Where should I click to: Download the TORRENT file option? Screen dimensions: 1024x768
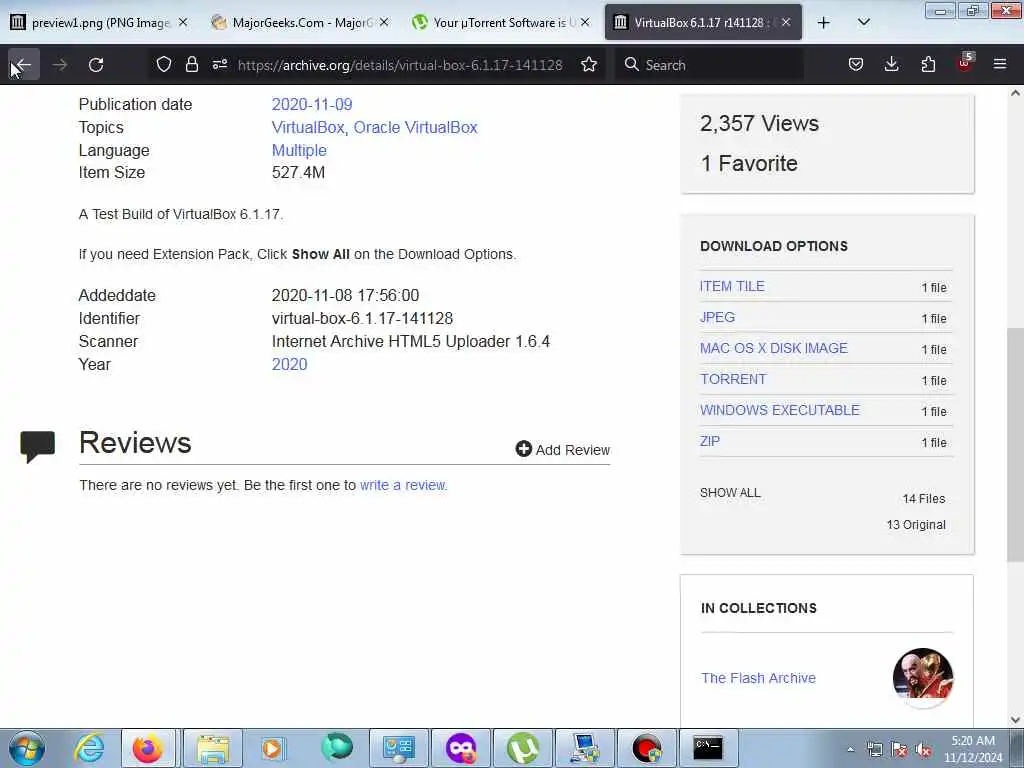[x=733, y=379]
